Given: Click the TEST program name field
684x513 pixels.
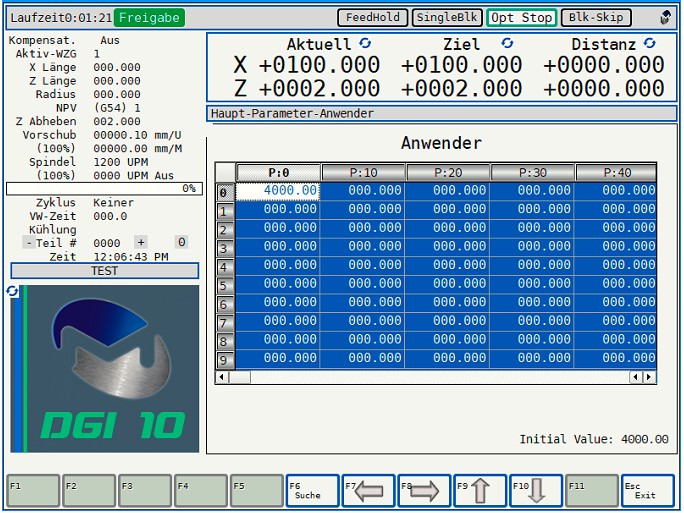Looking at the screenshot, I should (105, 271).
